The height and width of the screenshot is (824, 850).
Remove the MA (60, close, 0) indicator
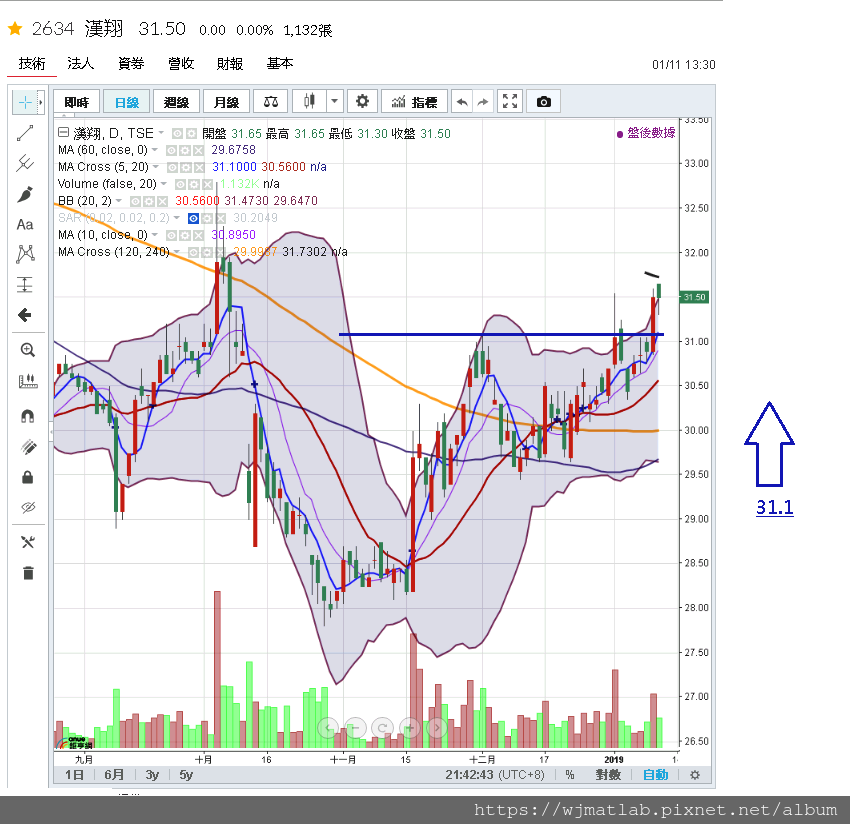click(198, 150)
